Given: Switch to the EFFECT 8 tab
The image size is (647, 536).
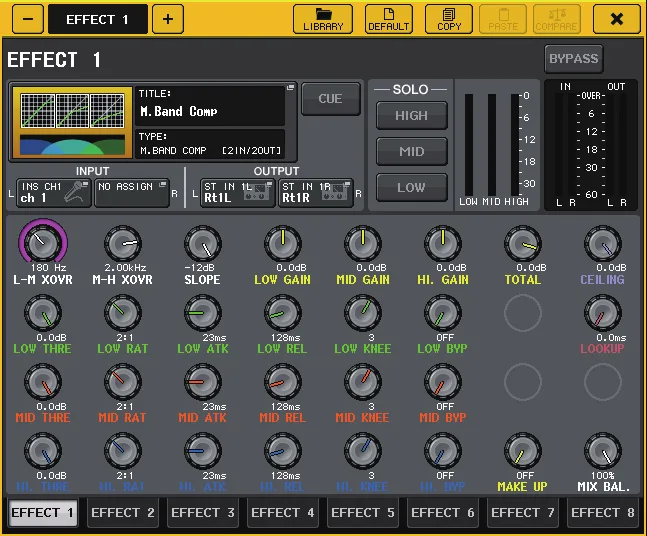Looking at the screenshot, I should click(x=603, y=512).
